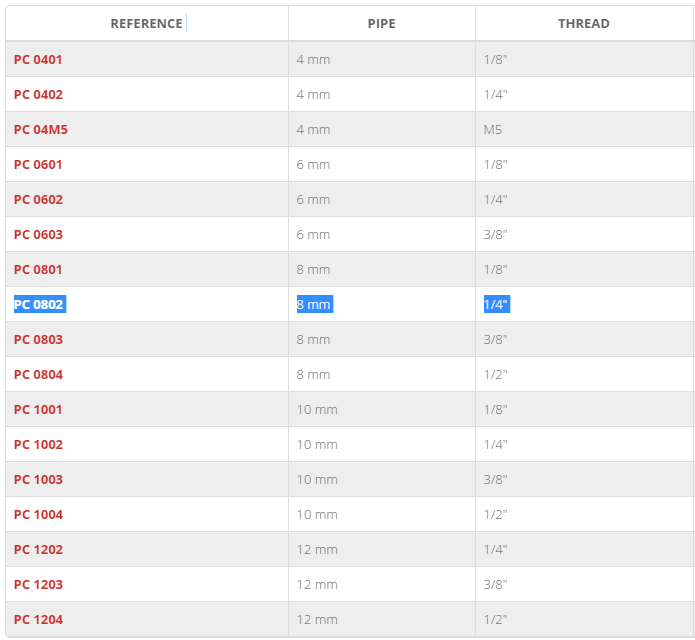Screen dimensions: 695x640
Task: Click the THREAD column header
Action: pyautogui.click(x=584, y=23)
